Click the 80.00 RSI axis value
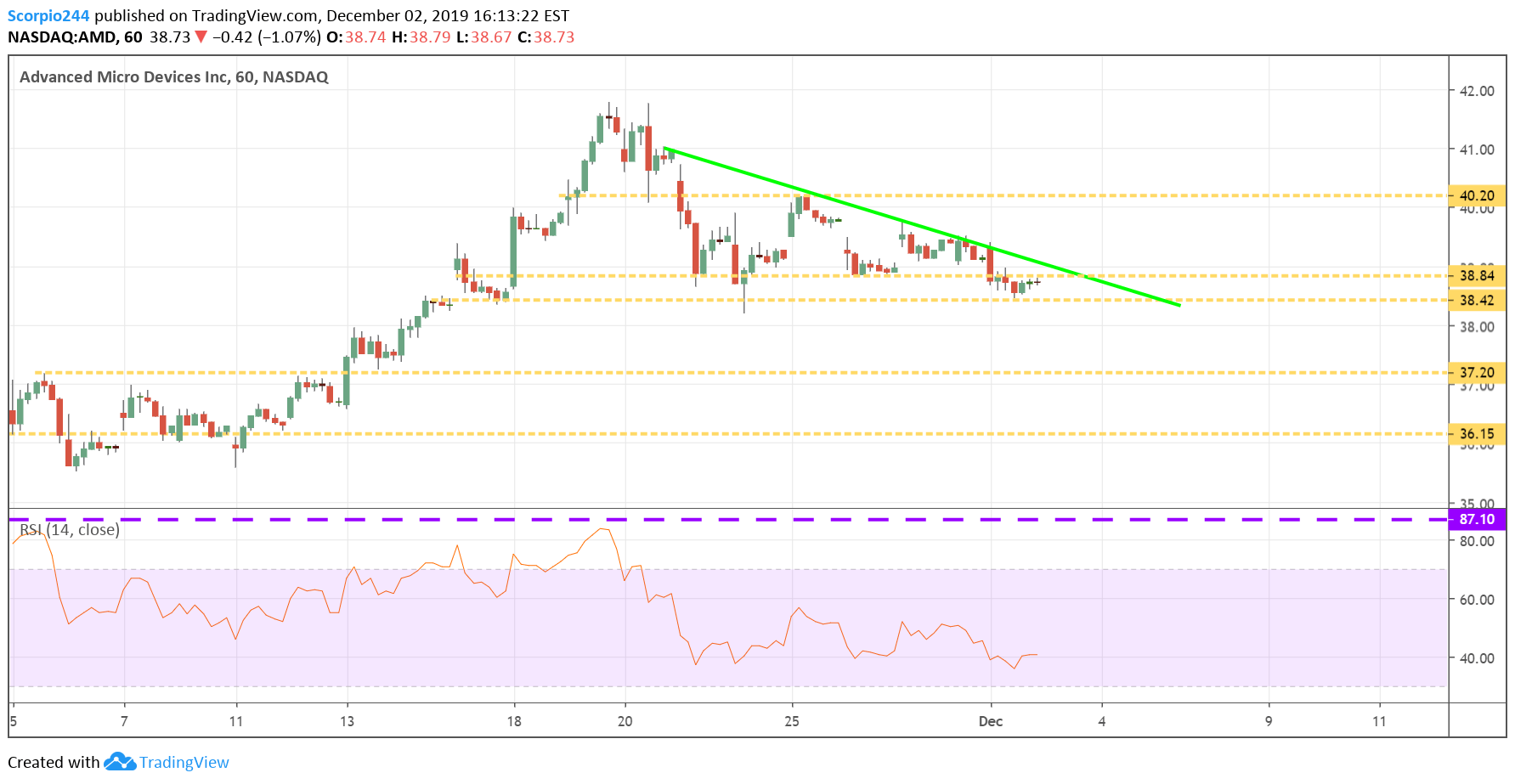 (1477, 541)
